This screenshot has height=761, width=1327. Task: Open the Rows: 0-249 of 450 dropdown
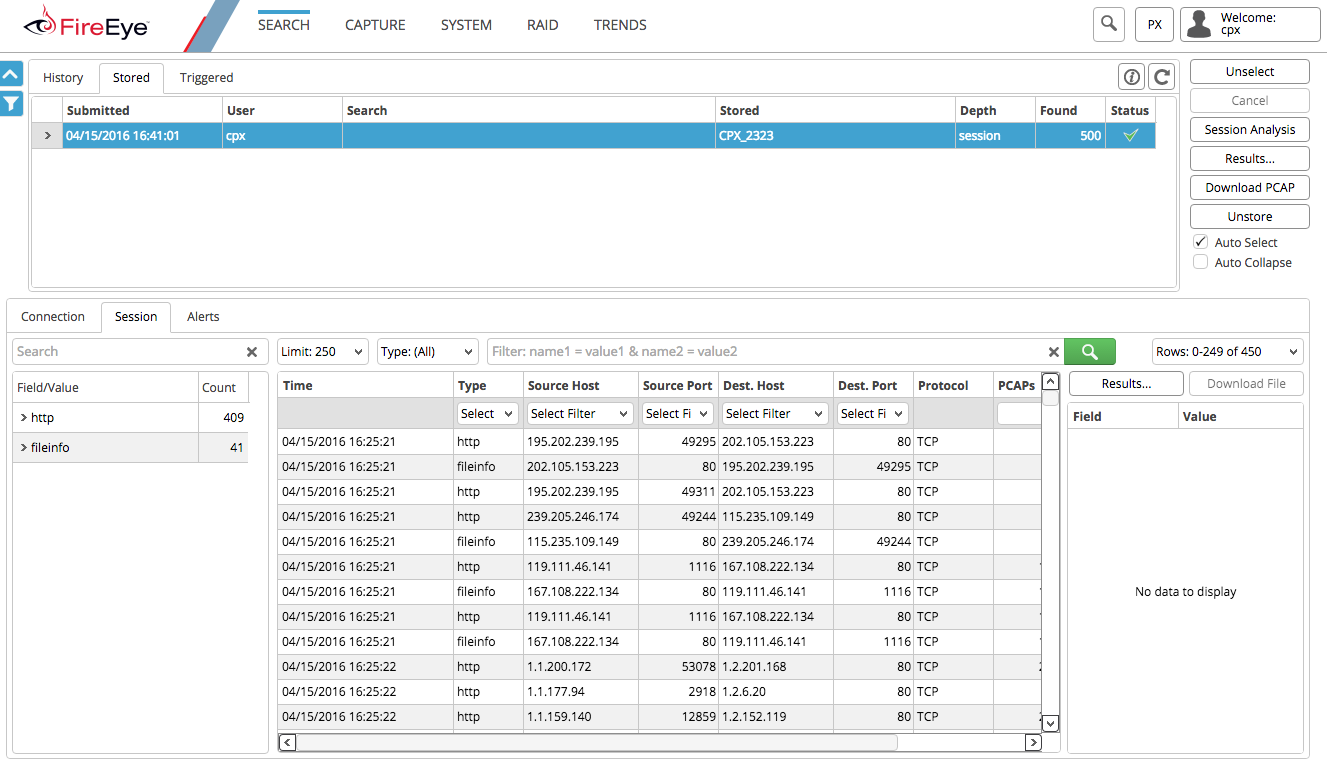pos(1227,352)
